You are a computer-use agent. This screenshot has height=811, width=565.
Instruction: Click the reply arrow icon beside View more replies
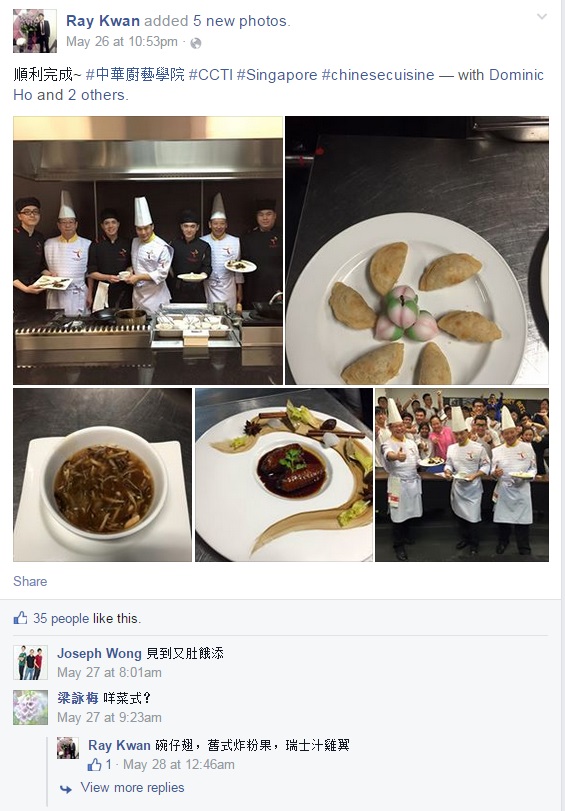tap(66, 789)
